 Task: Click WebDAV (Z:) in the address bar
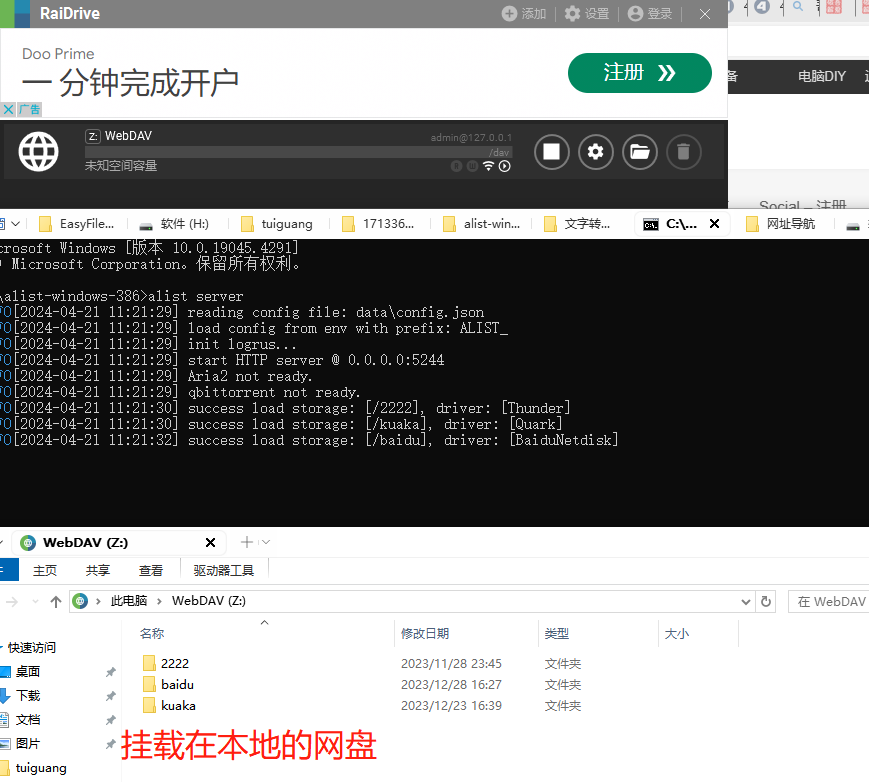pos(209,601)
